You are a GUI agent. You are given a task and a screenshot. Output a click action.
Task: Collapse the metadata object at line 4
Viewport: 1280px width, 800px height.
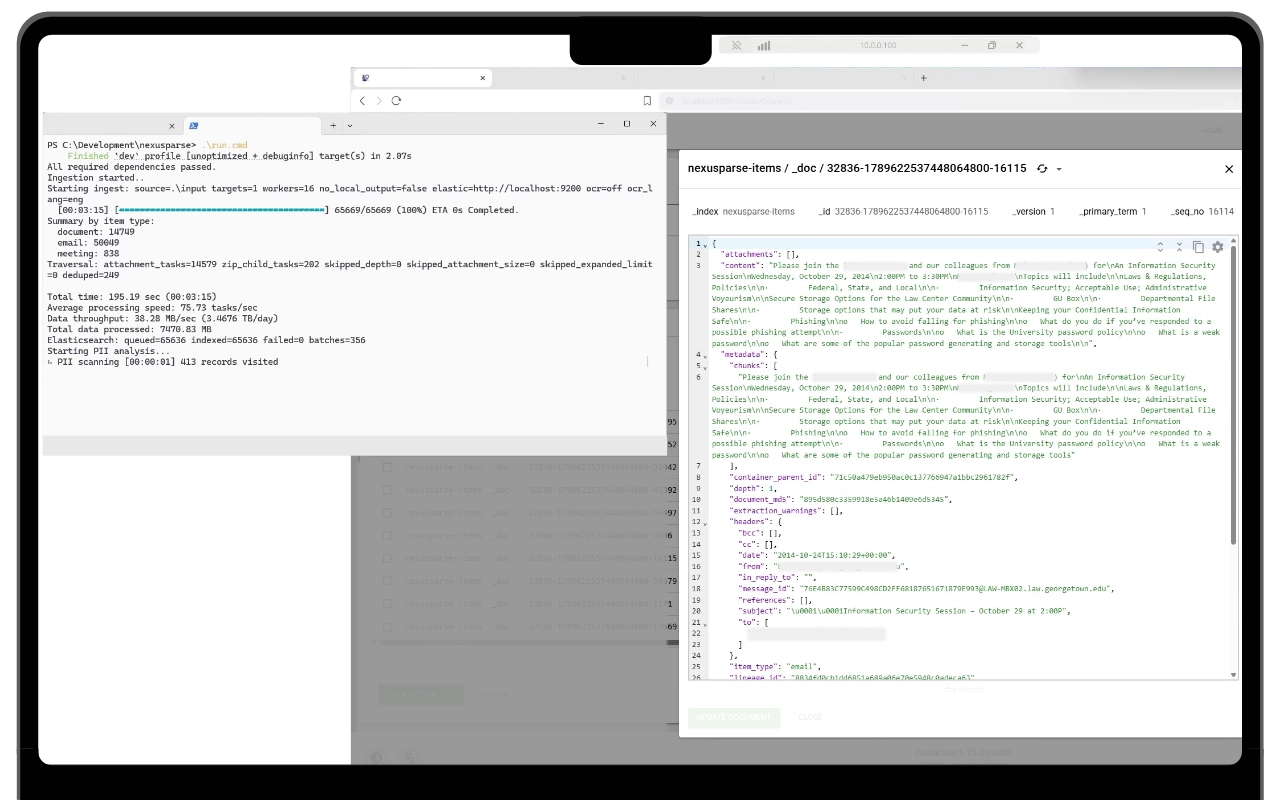pyautogui.click(x=705, y=355)
